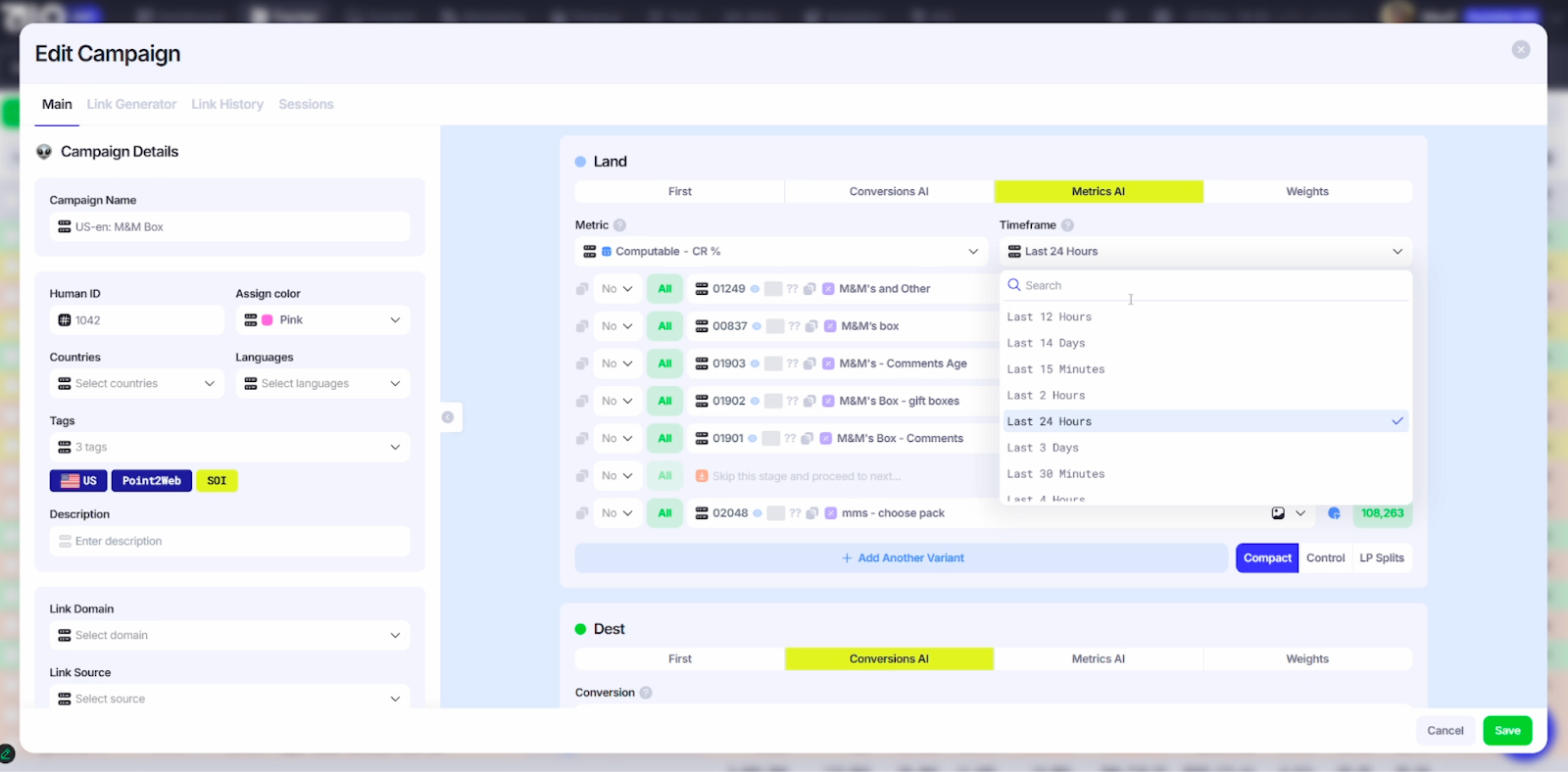Switch to the Link Generator tab

131,104
